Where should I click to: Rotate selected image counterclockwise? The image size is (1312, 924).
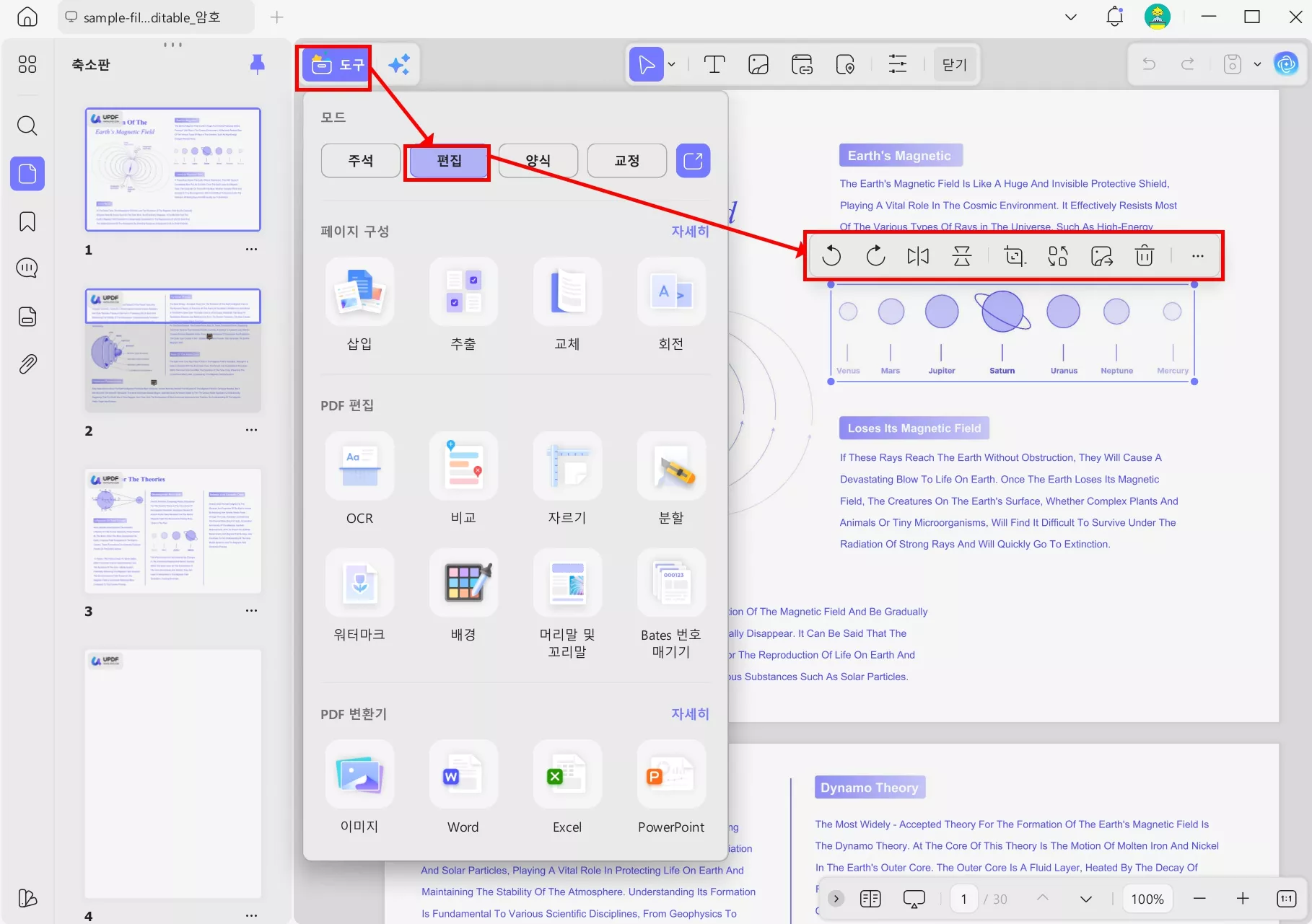pos(831,256)
